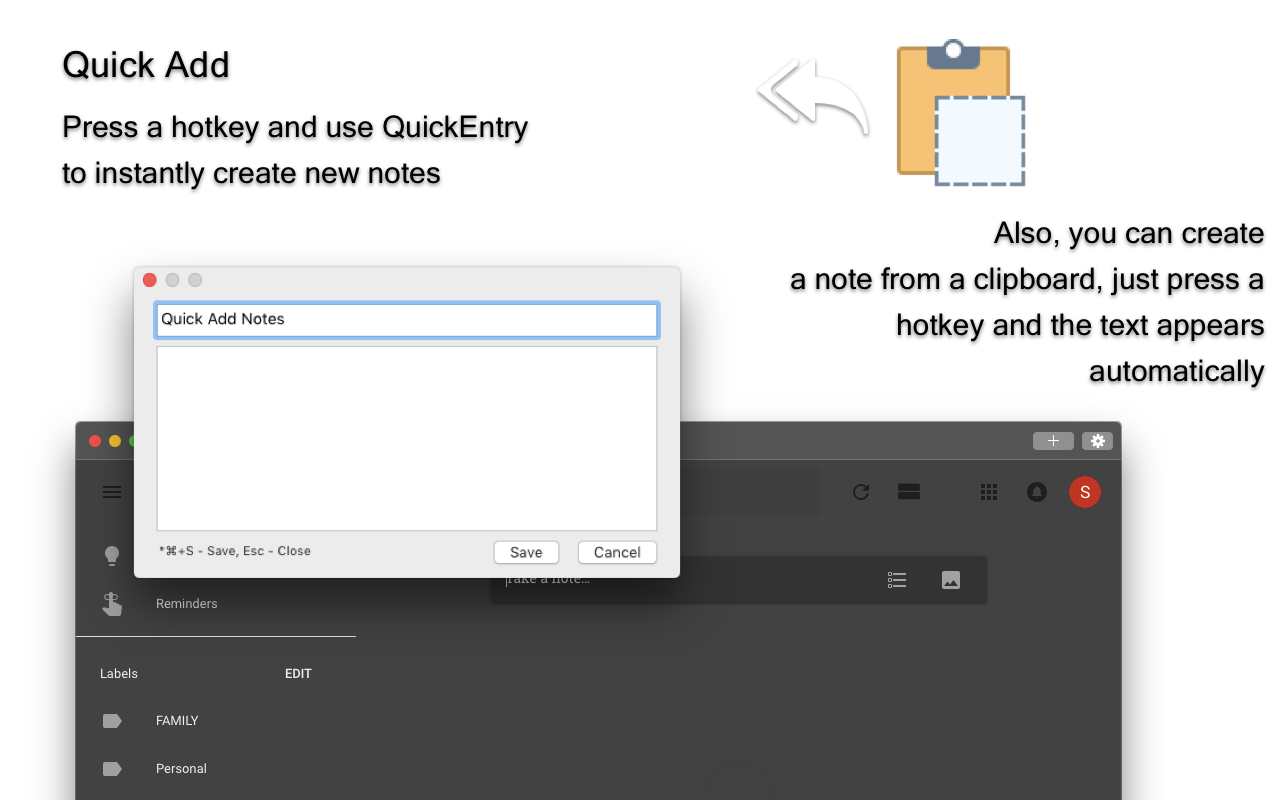Open Keep notifications bell
The height and width of the screenshot is (800, 1280).
(1036, 491)
